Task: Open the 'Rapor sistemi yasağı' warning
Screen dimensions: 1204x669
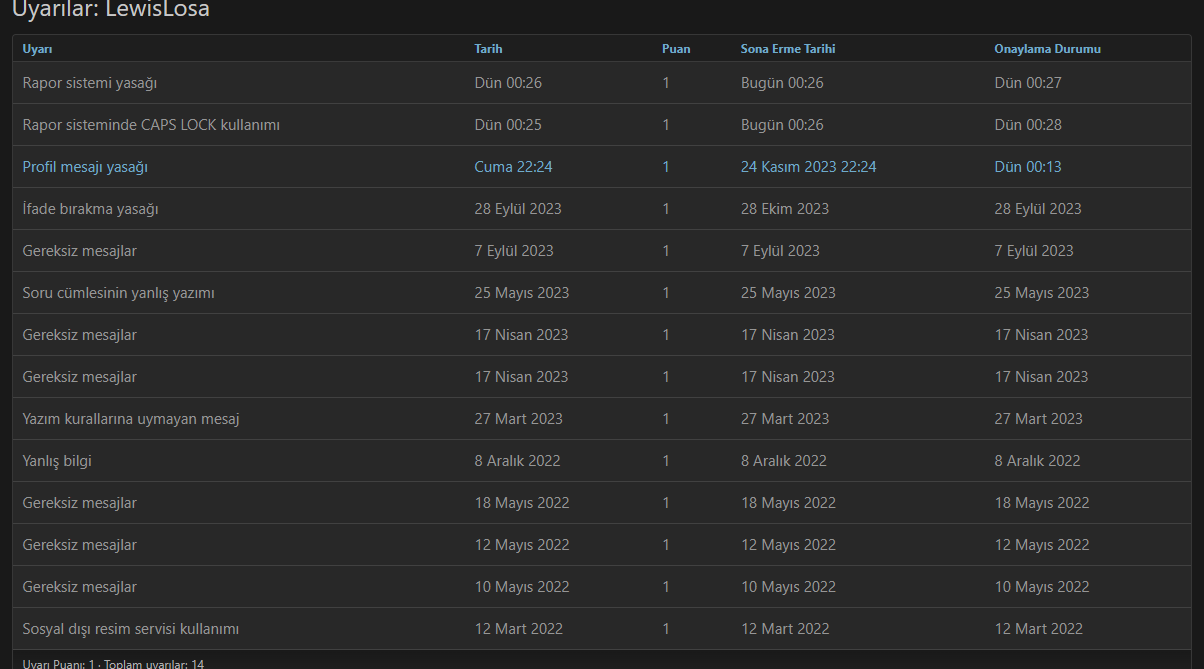Action: coord(90,83)
